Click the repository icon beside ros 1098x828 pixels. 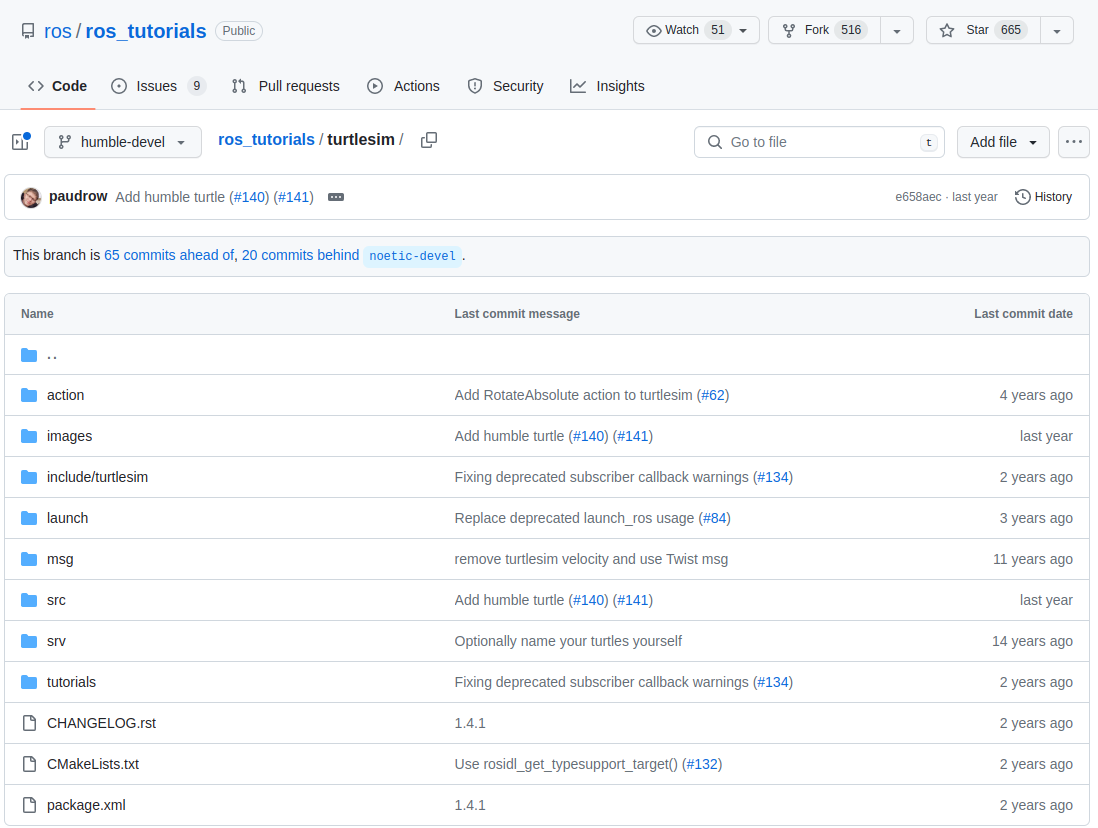(28, 32)
